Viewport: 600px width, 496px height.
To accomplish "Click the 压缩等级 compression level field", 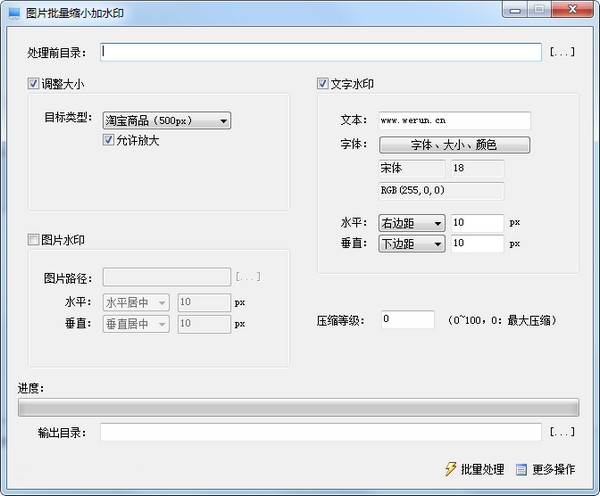I will (406, 320).
